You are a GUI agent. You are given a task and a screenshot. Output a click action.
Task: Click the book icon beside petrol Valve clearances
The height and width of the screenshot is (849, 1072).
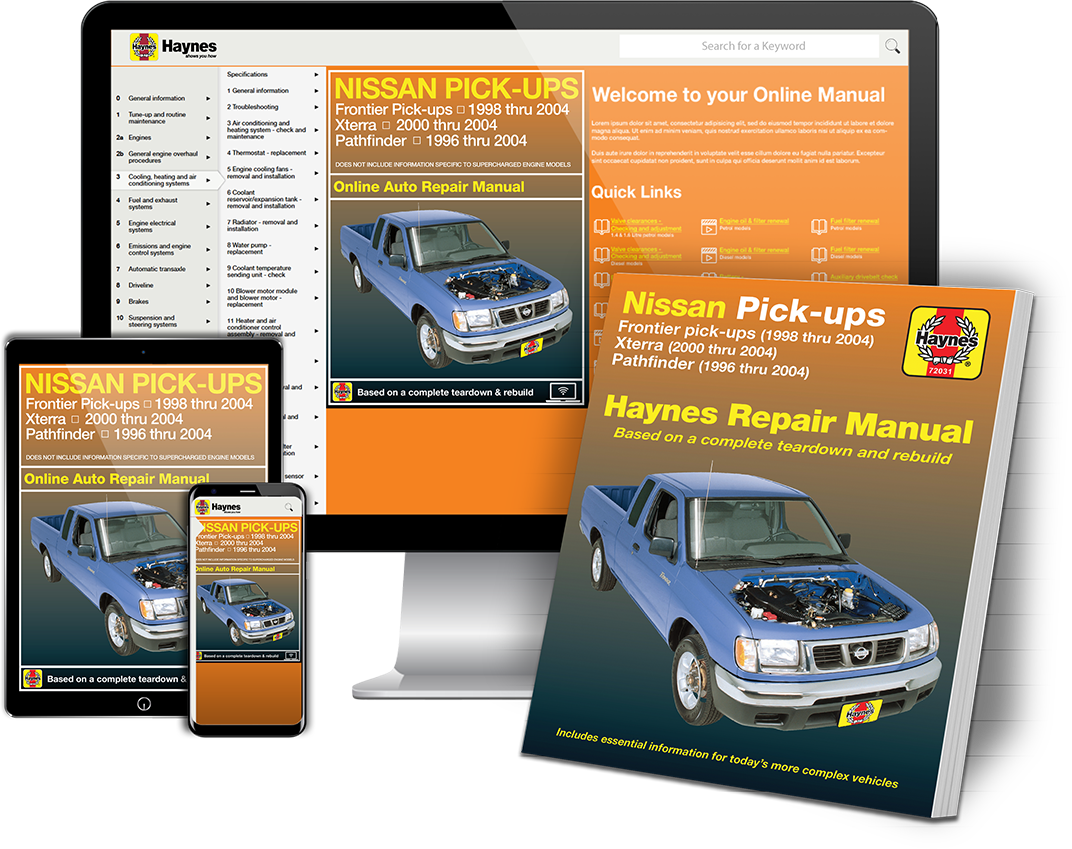601,227
